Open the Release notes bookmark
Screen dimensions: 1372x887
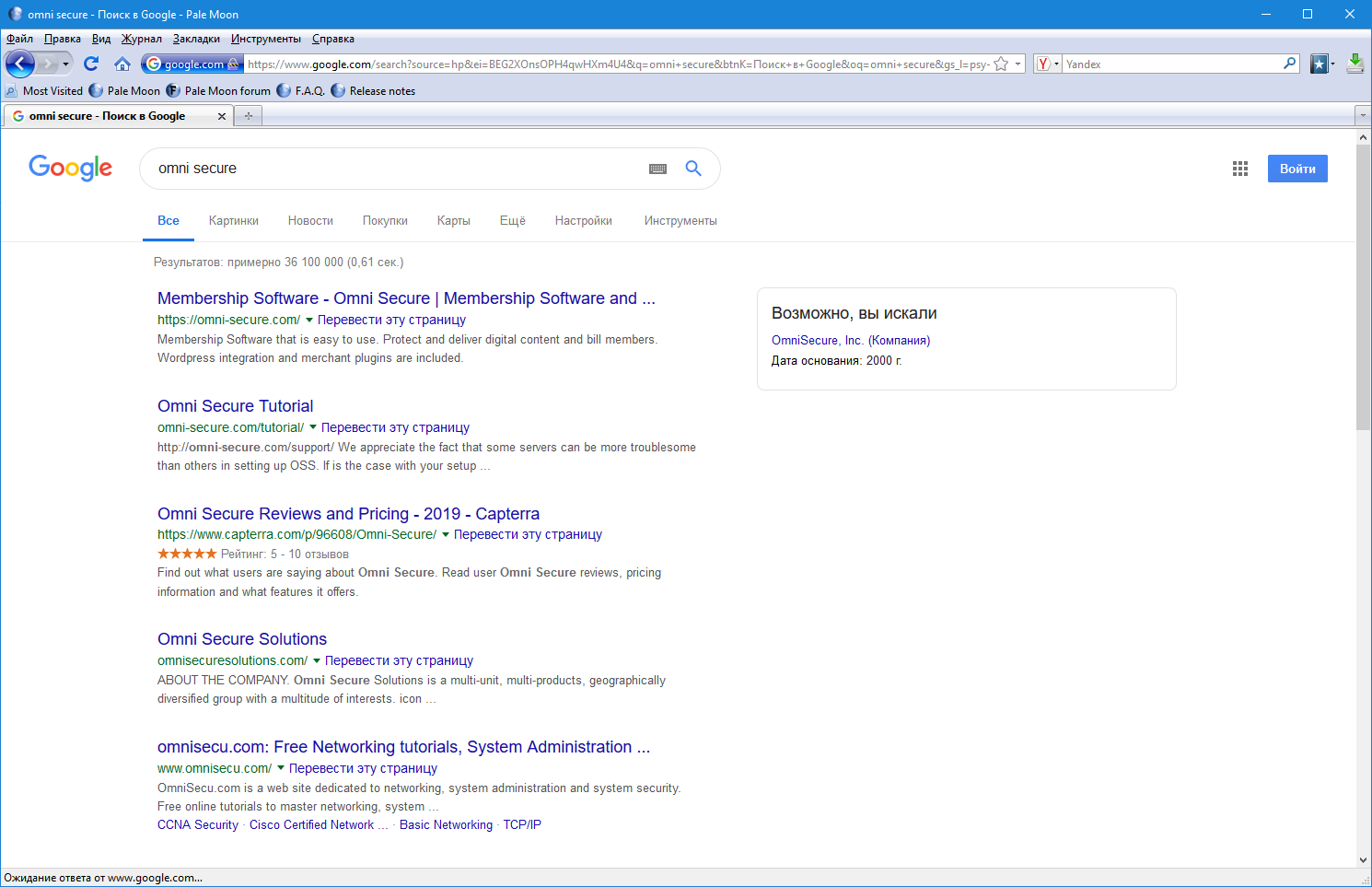tap(373, 91)
